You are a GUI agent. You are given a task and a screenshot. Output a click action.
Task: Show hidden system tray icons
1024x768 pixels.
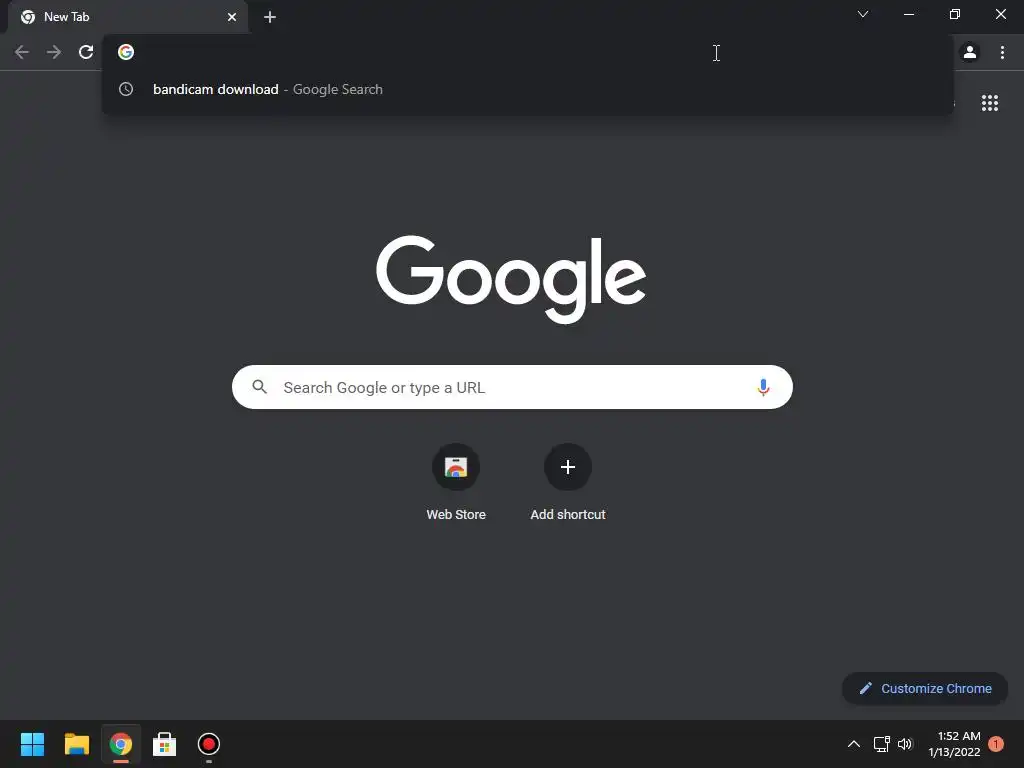pos(854,744)
